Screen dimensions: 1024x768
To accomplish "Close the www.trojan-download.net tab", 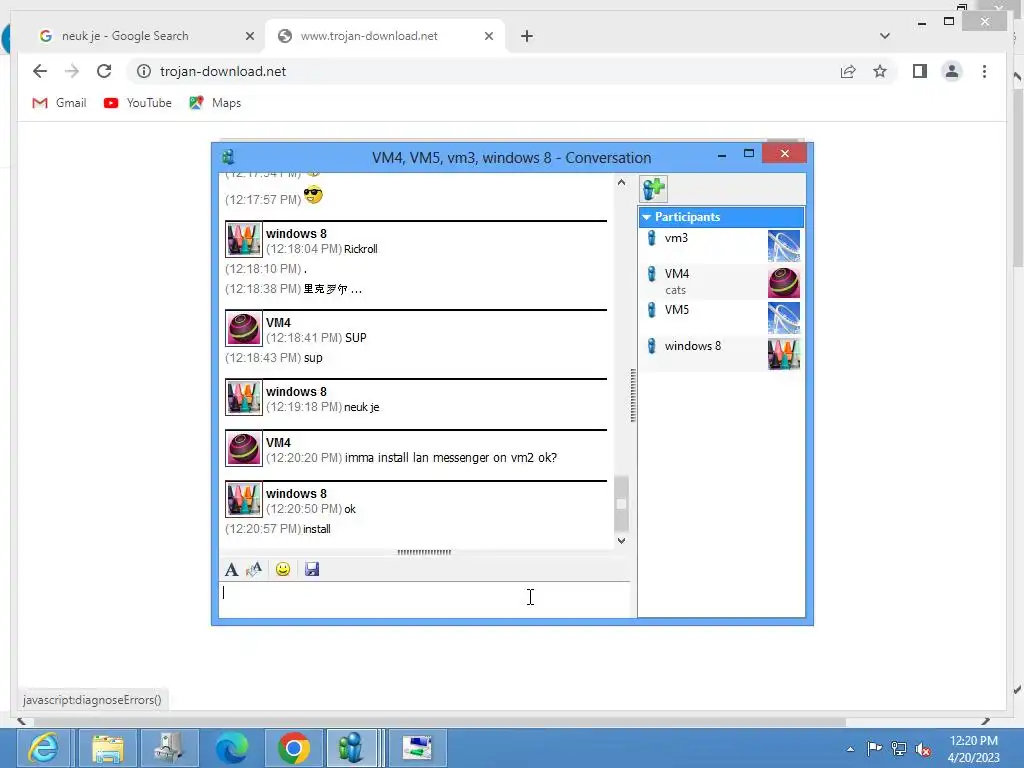I will 488,37.
